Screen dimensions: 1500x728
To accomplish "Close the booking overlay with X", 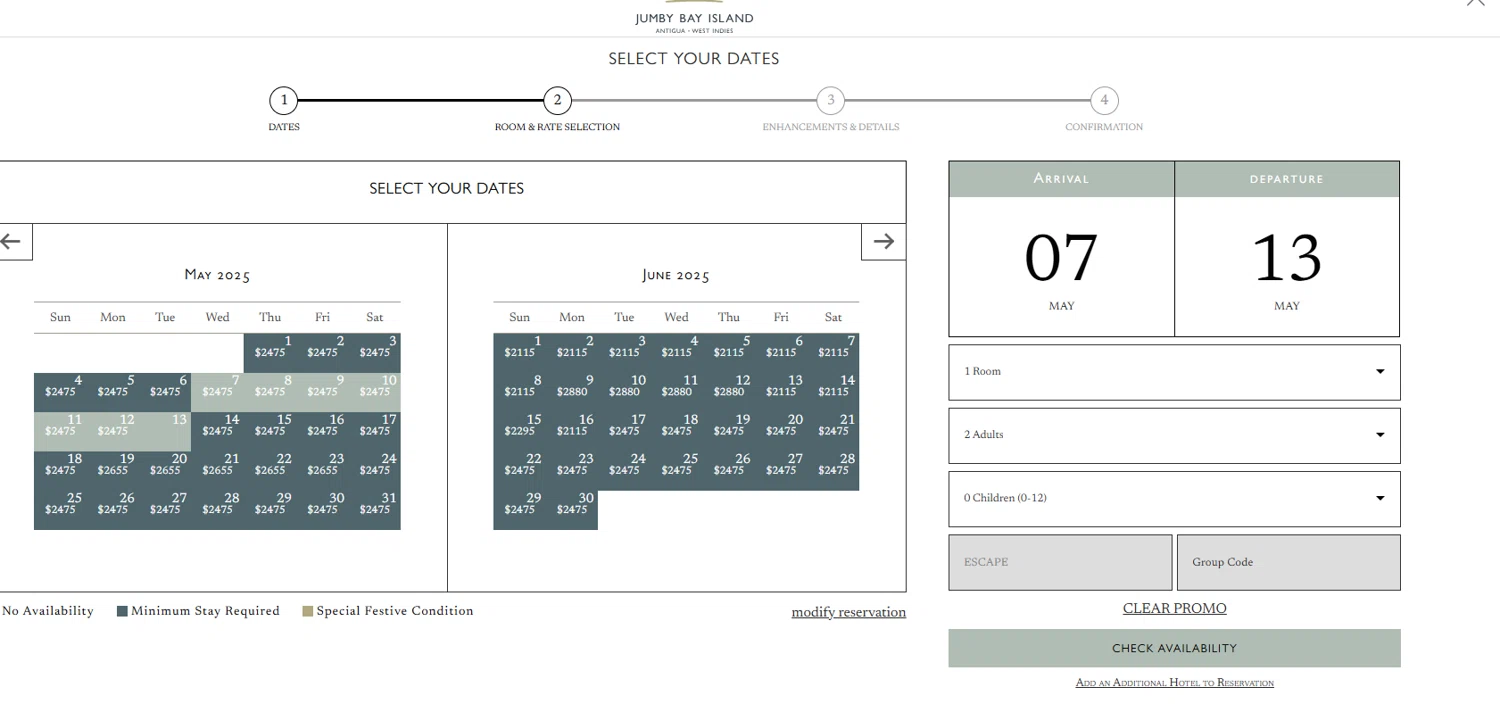I will (x=1476, y=3).
